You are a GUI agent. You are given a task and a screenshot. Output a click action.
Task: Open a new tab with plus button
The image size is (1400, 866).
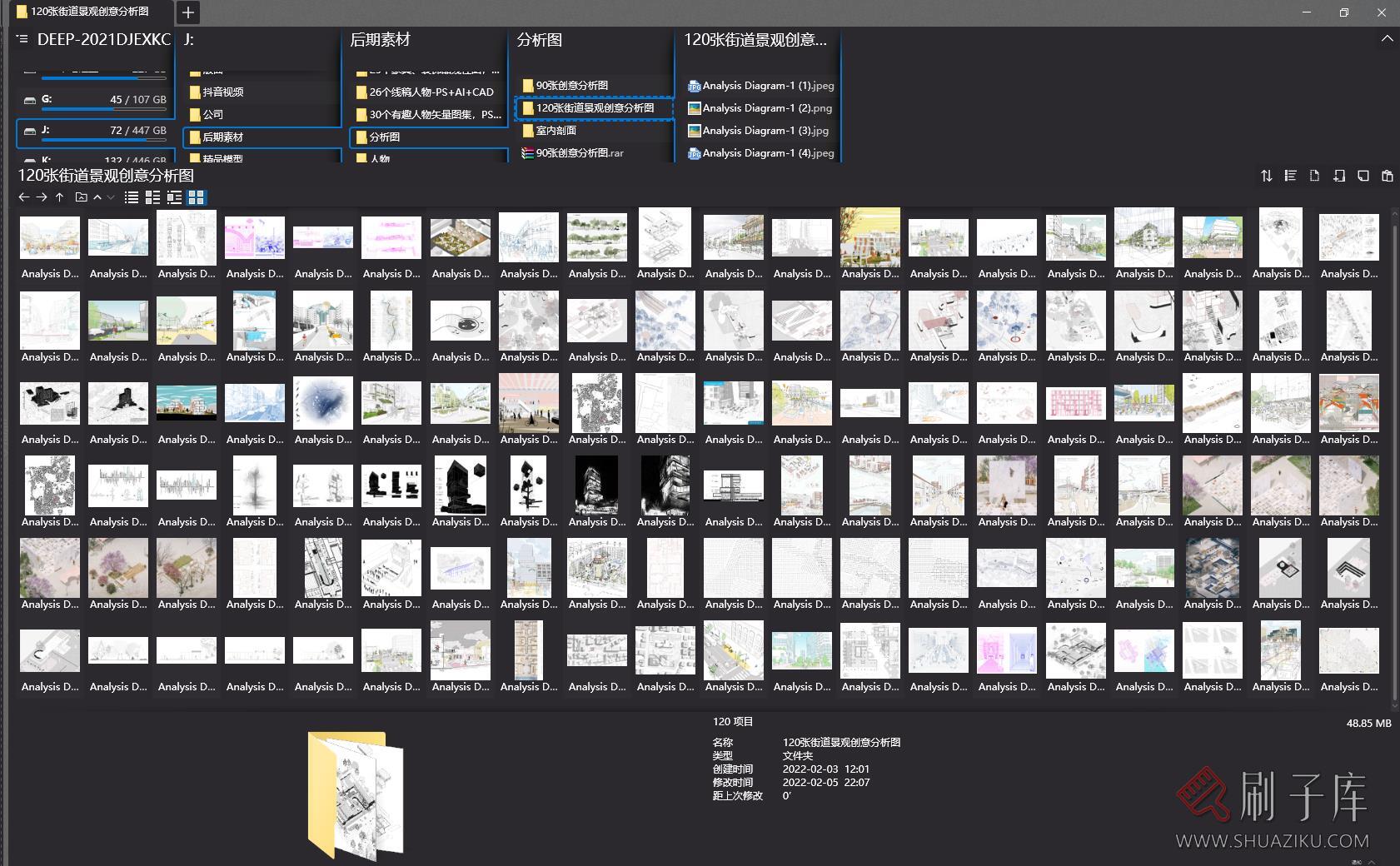pyautogui.click(x=188, y=12)
